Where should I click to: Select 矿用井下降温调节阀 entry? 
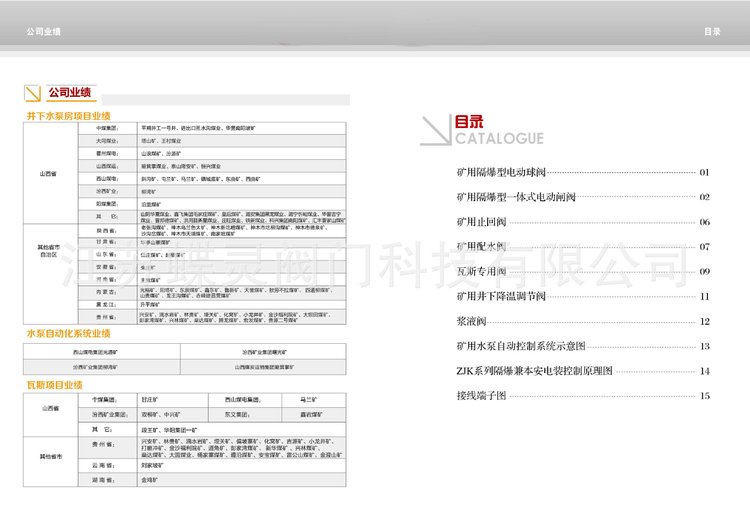(x=499, y=296)
